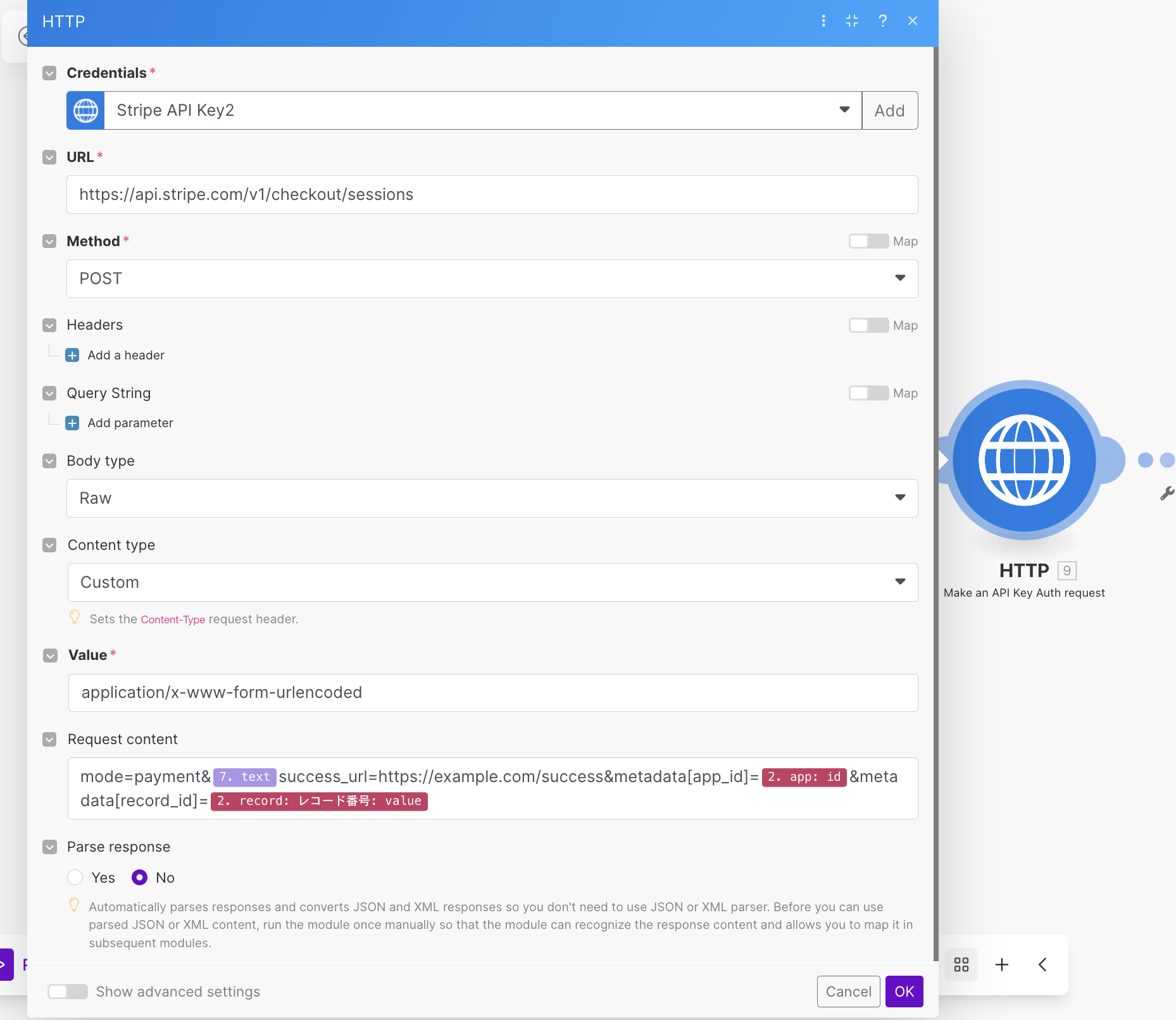Click the Add parameter link
This screenshot has height=1020, width=1176.
(x=130, y=423)
